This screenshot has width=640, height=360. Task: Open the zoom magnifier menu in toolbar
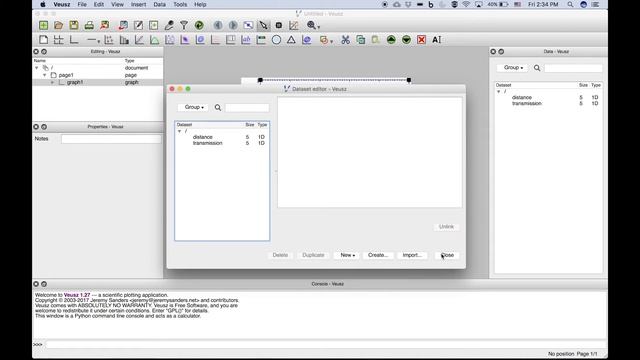[x=313, y=25]
